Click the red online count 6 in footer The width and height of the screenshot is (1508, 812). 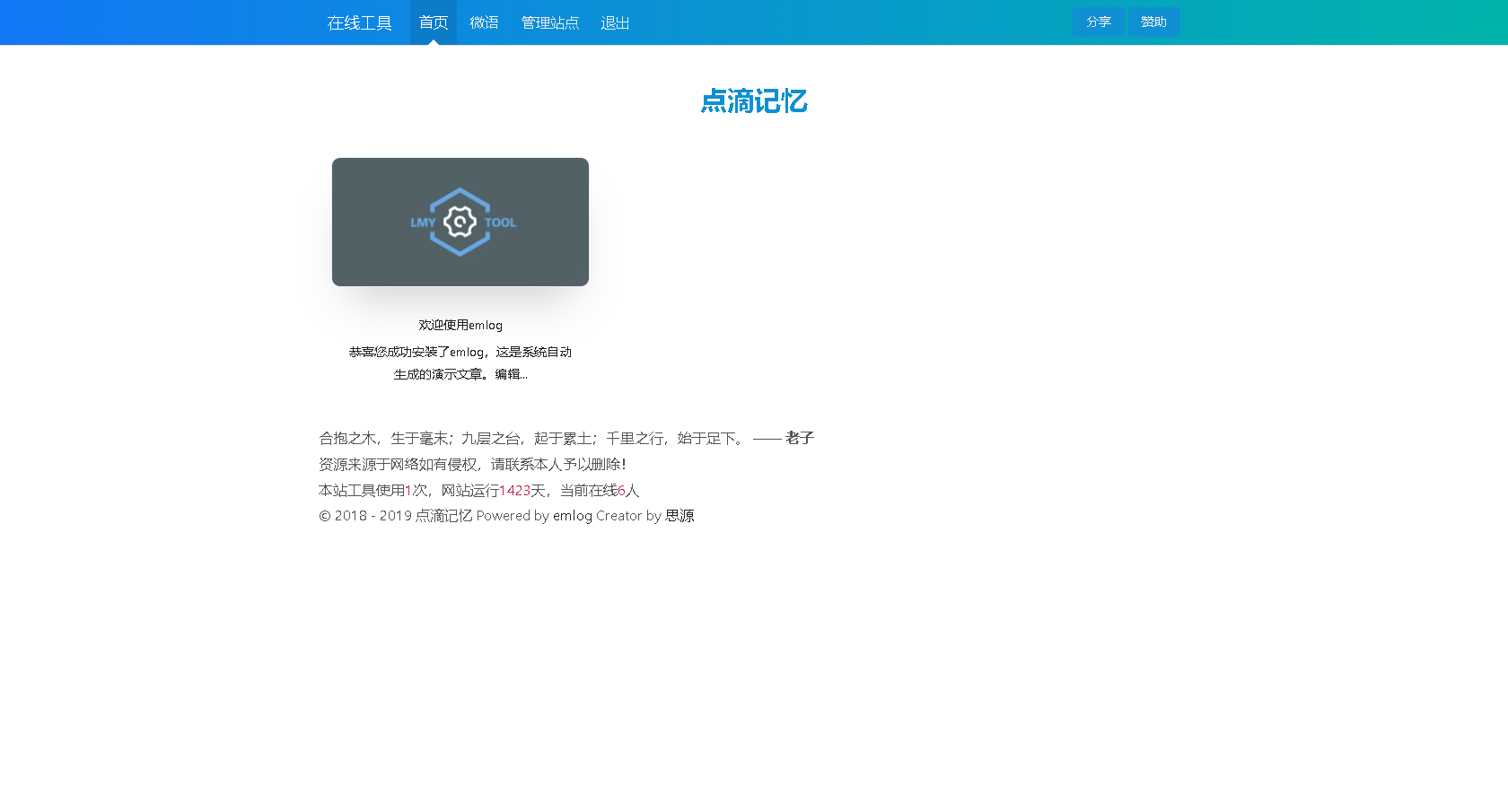point(621,490)
